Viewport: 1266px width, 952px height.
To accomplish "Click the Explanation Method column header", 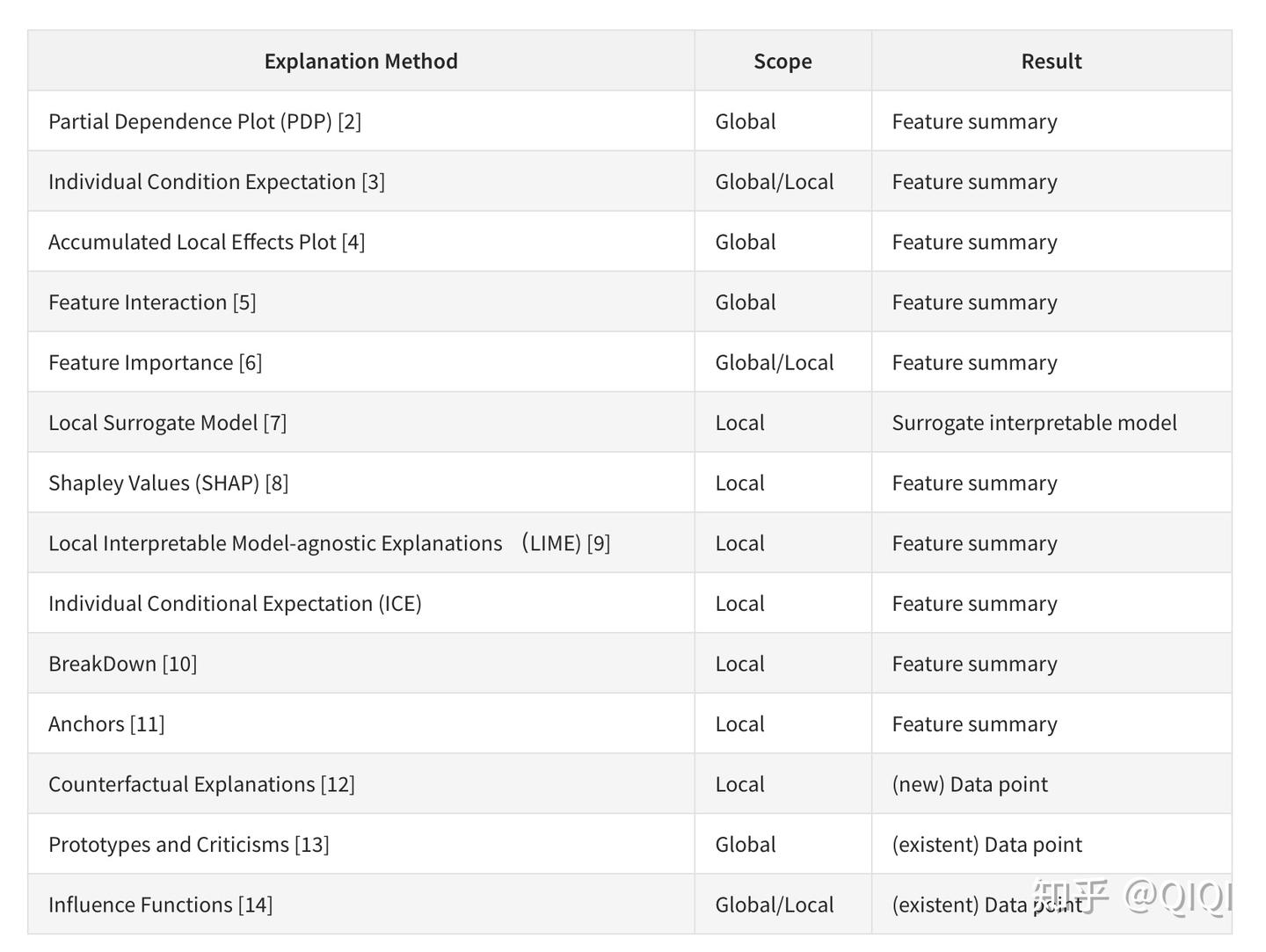I will (360, 62).
